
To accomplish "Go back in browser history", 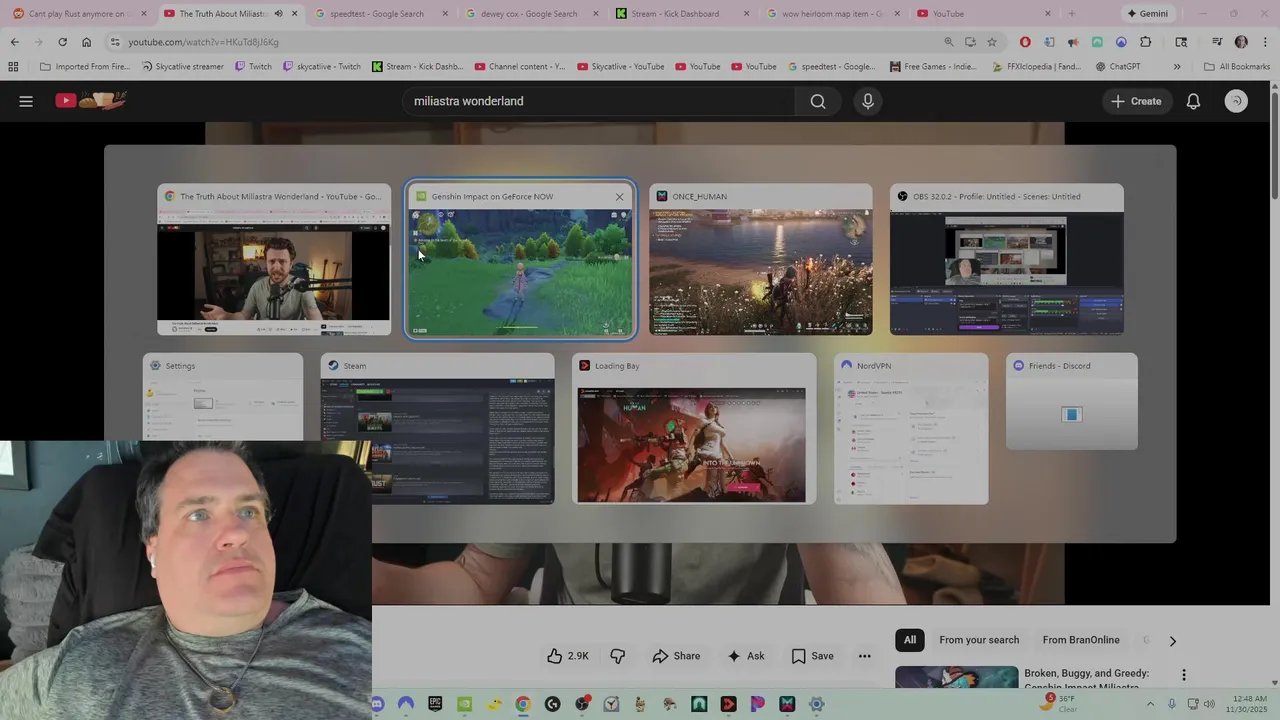I will click(15, 42).
